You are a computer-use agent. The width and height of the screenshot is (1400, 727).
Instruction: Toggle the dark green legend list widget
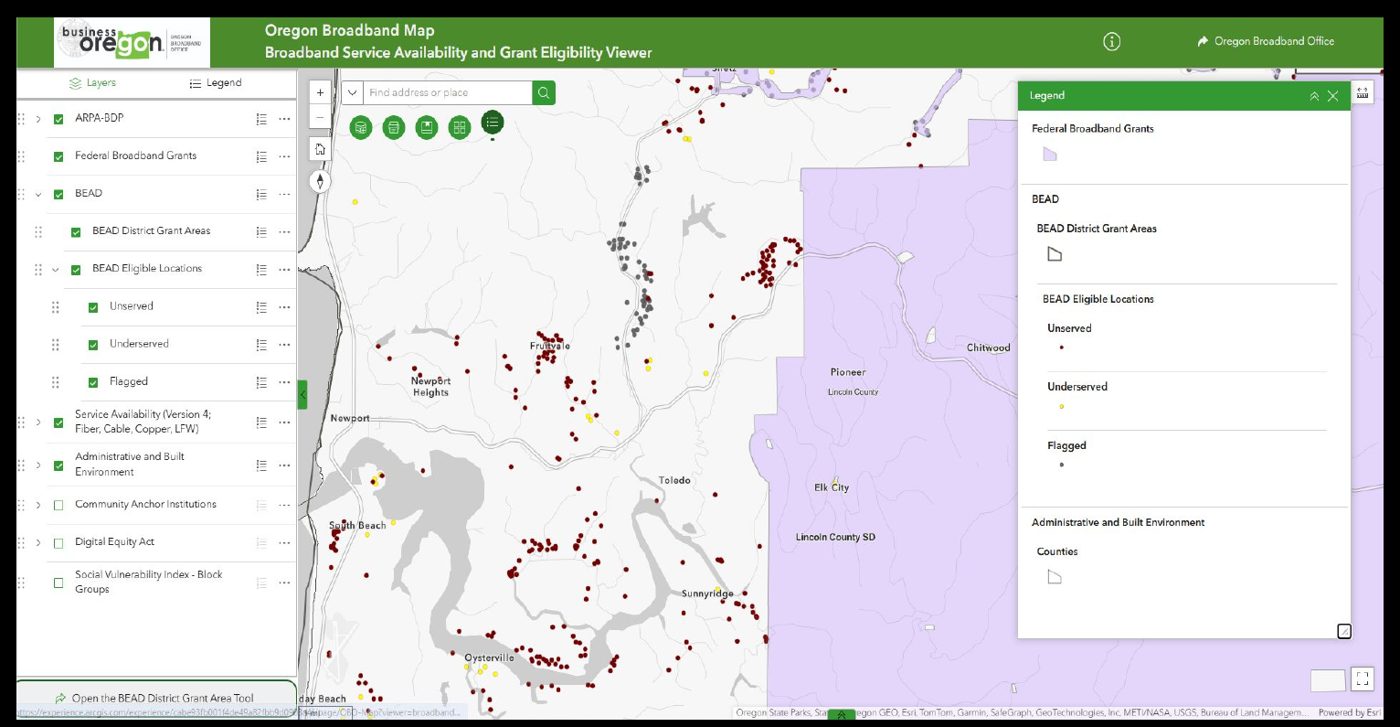[x=492, y=123]
